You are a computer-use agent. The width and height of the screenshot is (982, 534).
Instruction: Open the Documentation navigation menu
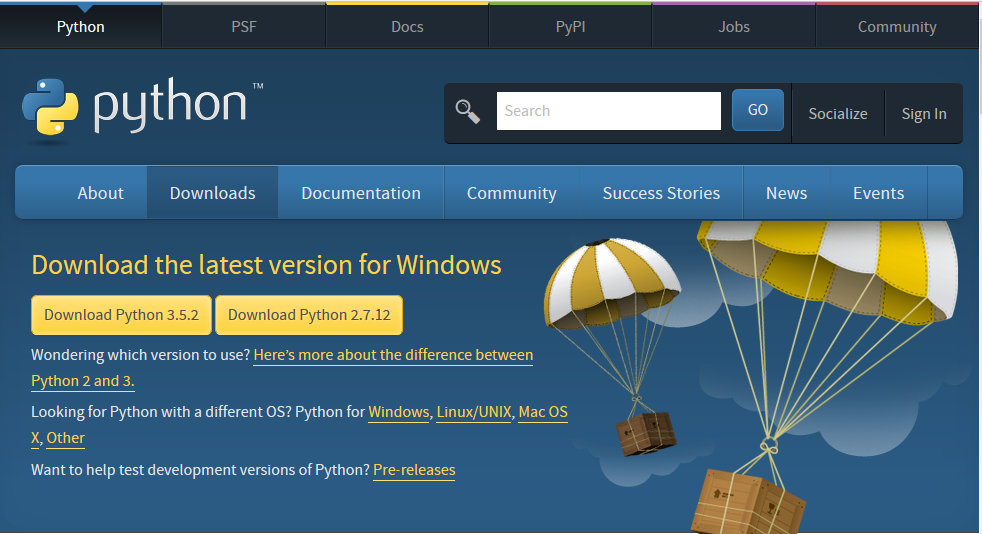[360, 193]
